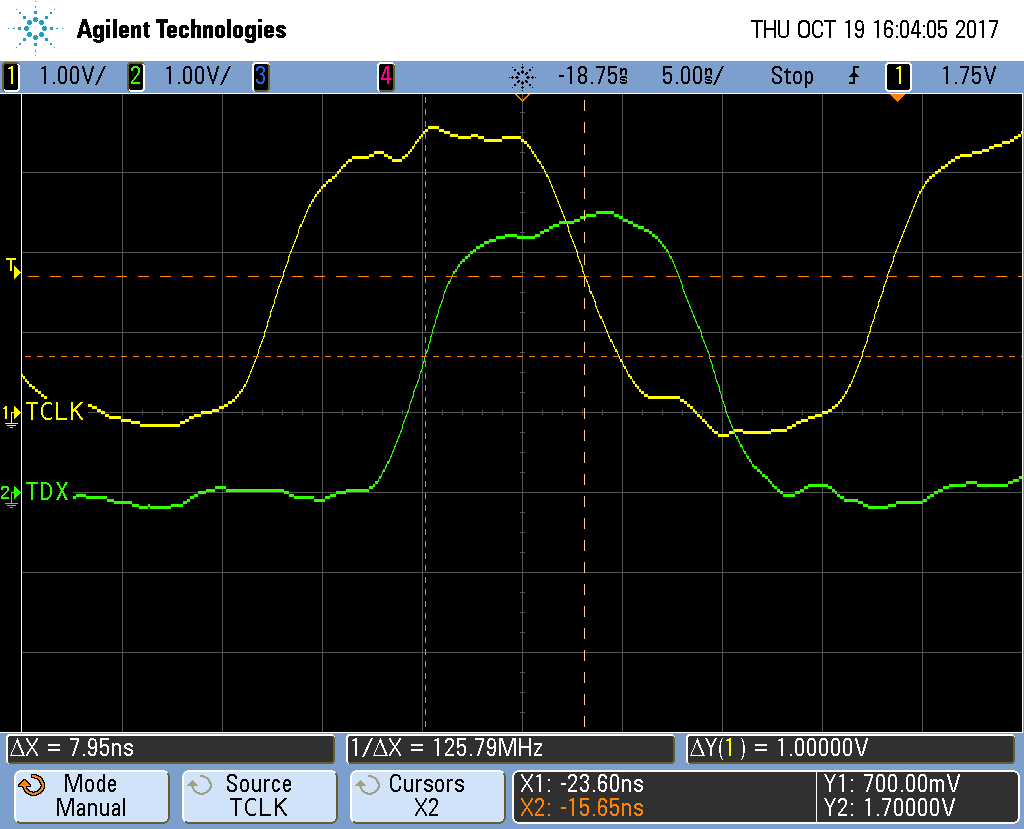
Task: Open the Cursors X2 selection softkey
Action: click(x=427, y=796)
